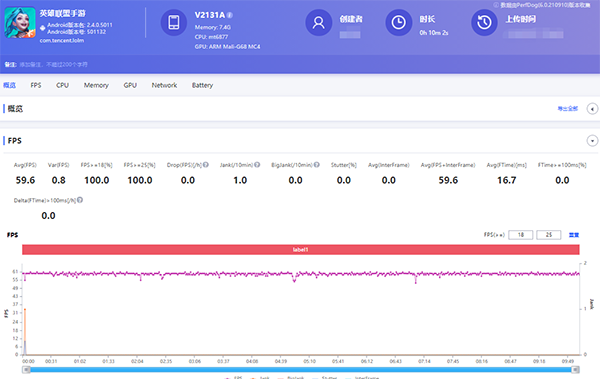Click the FPS threshold field showing 18
Image resolution: width=600 pixels, height=379 pixels.
click(520, 235)
